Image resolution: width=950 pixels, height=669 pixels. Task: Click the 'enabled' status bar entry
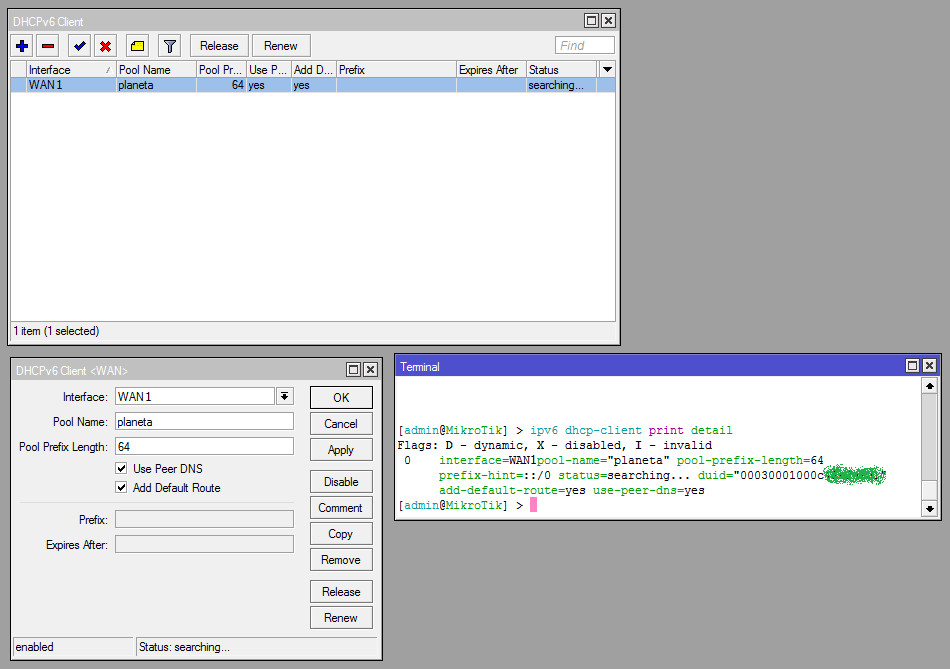point(73,647)
